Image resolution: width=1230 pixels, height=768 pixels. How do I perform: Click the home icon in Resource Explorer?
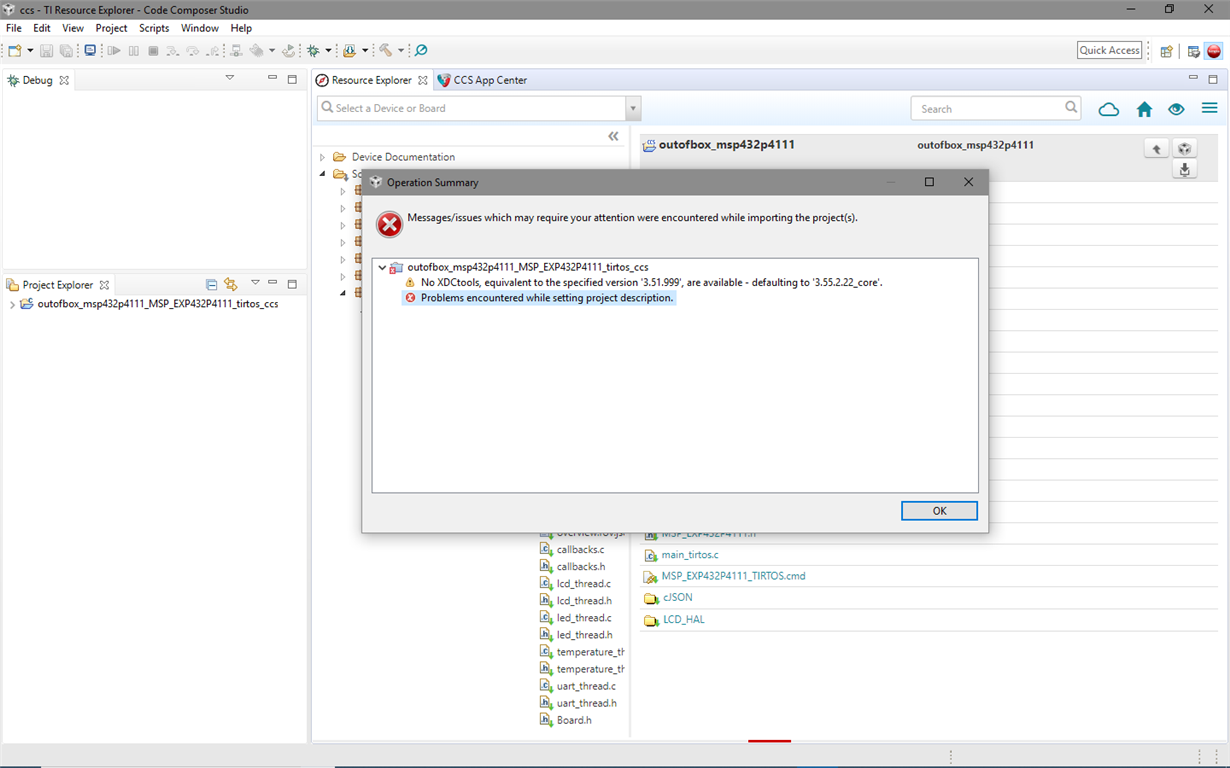tap(1144, 109)
